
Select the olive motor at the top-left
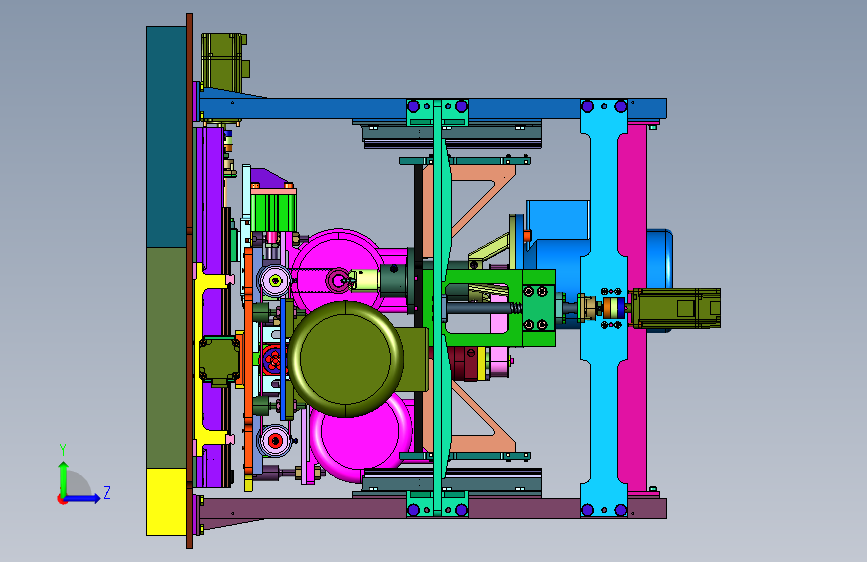[x=224, y=61]
